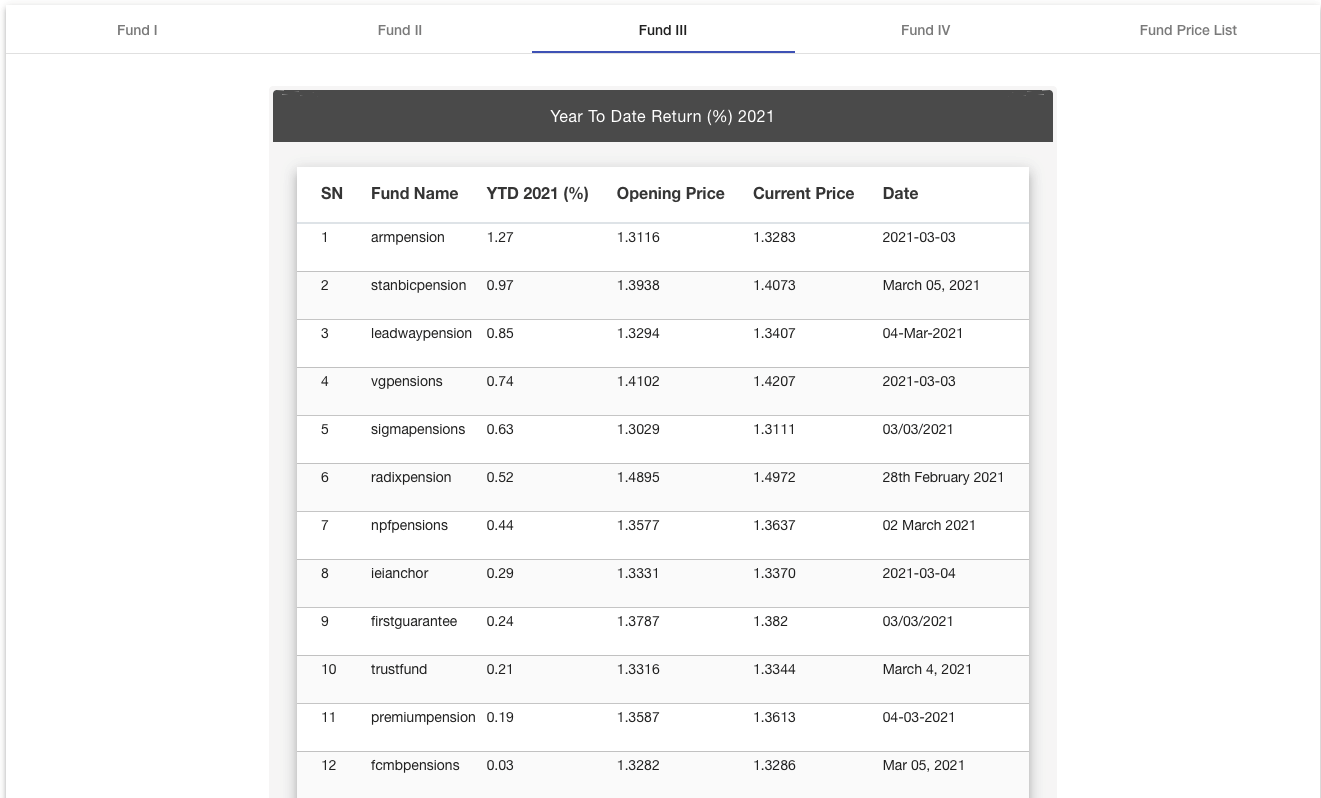Open the Fund II tab
Viewport: 1321px width, 798px height.
pos(400,30)
